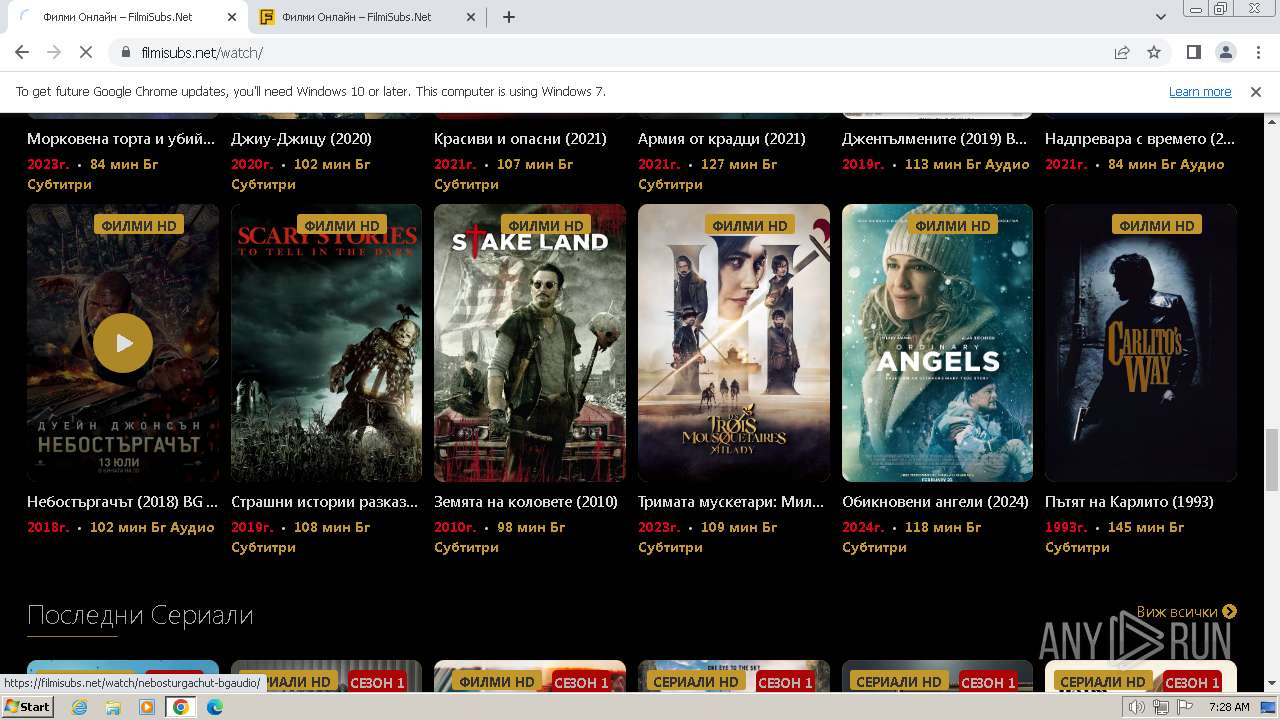Open File Explorer from the taskbar
This screenshot has width=1280, height=720.
tap(113, 707)
